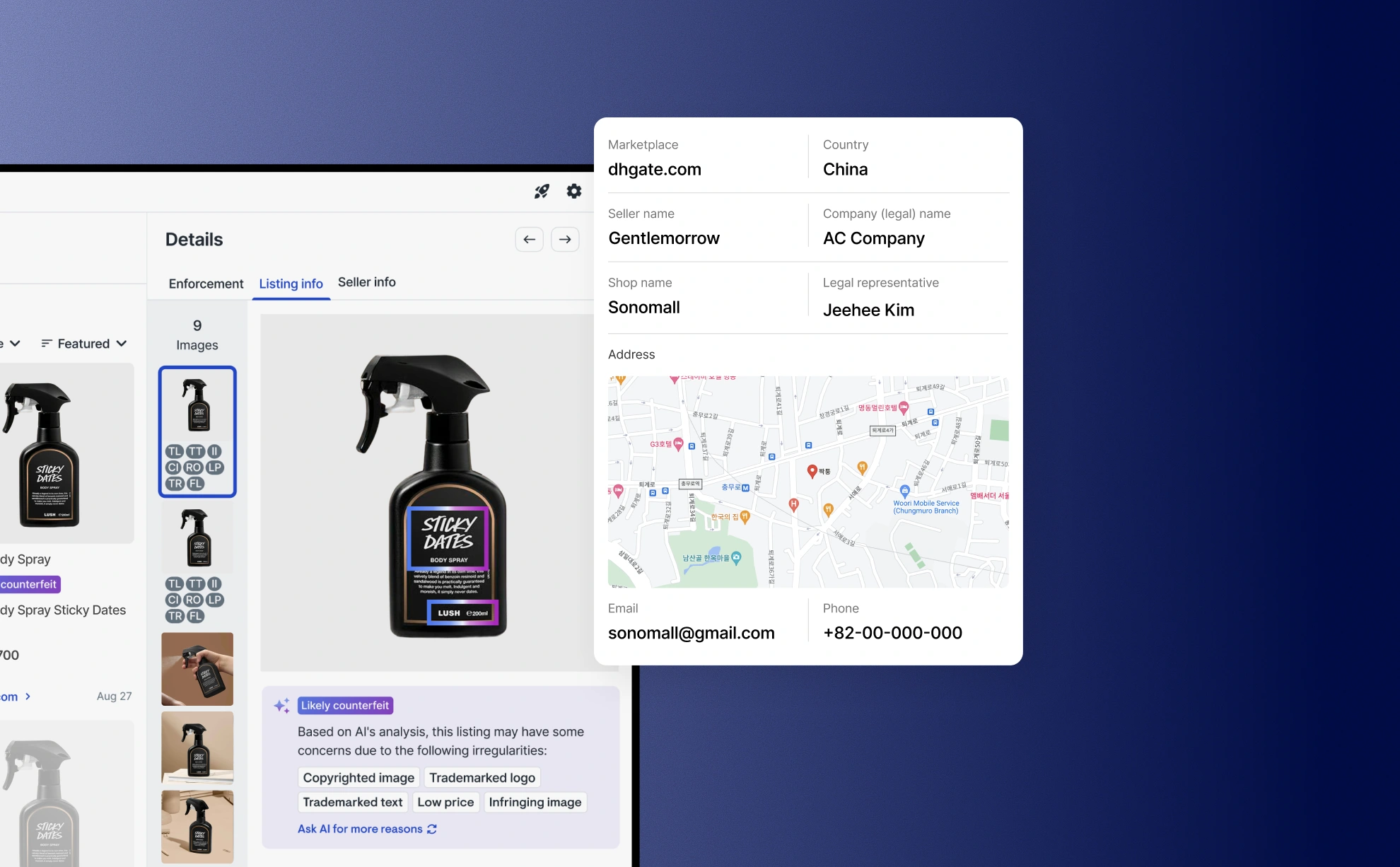Click the II tag on first thumbnail
The image size is (1400, 867).
tap(214, 451)
